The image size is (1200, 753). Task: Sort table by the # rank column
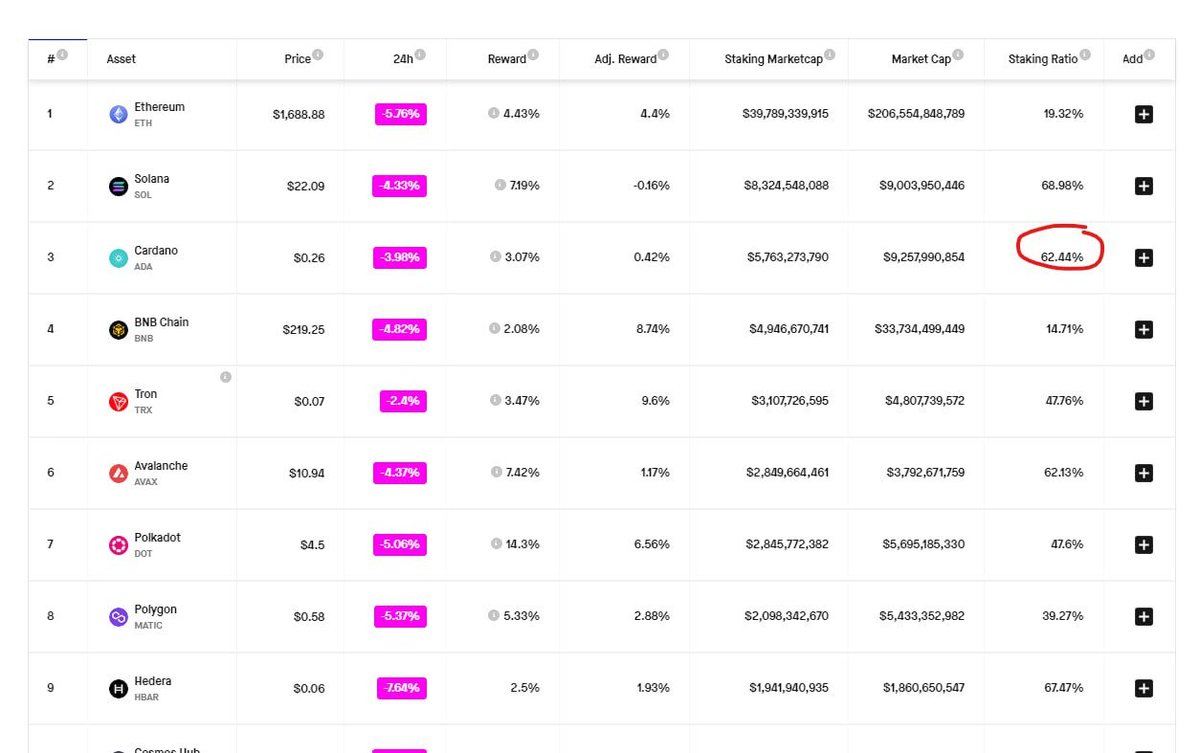(x=51, y=59)
